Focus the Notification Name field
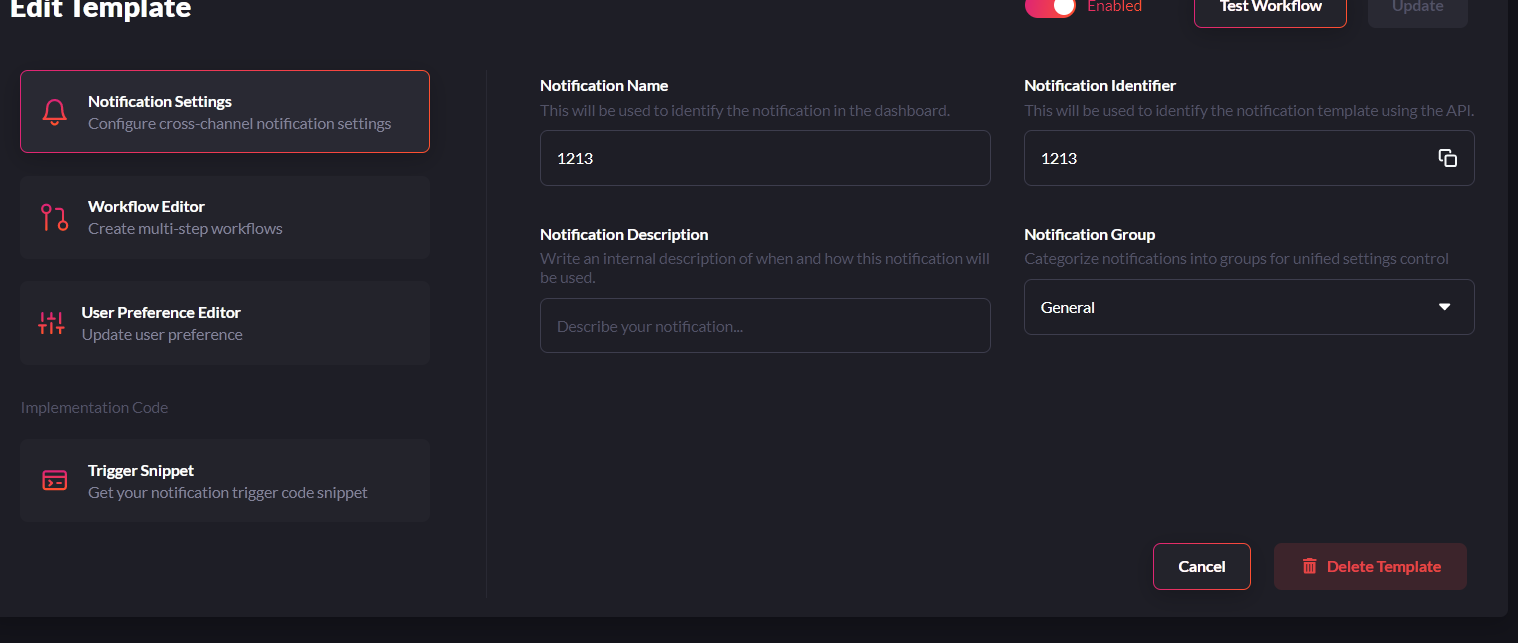This screenshot has width=1518, height=643. point(765,158)
